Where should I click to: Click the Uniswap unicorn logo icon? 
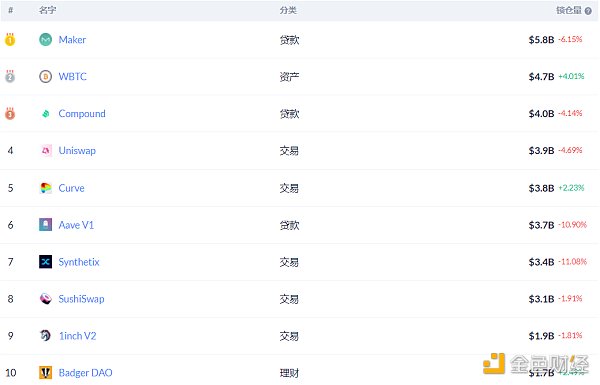tap(46, 150)
